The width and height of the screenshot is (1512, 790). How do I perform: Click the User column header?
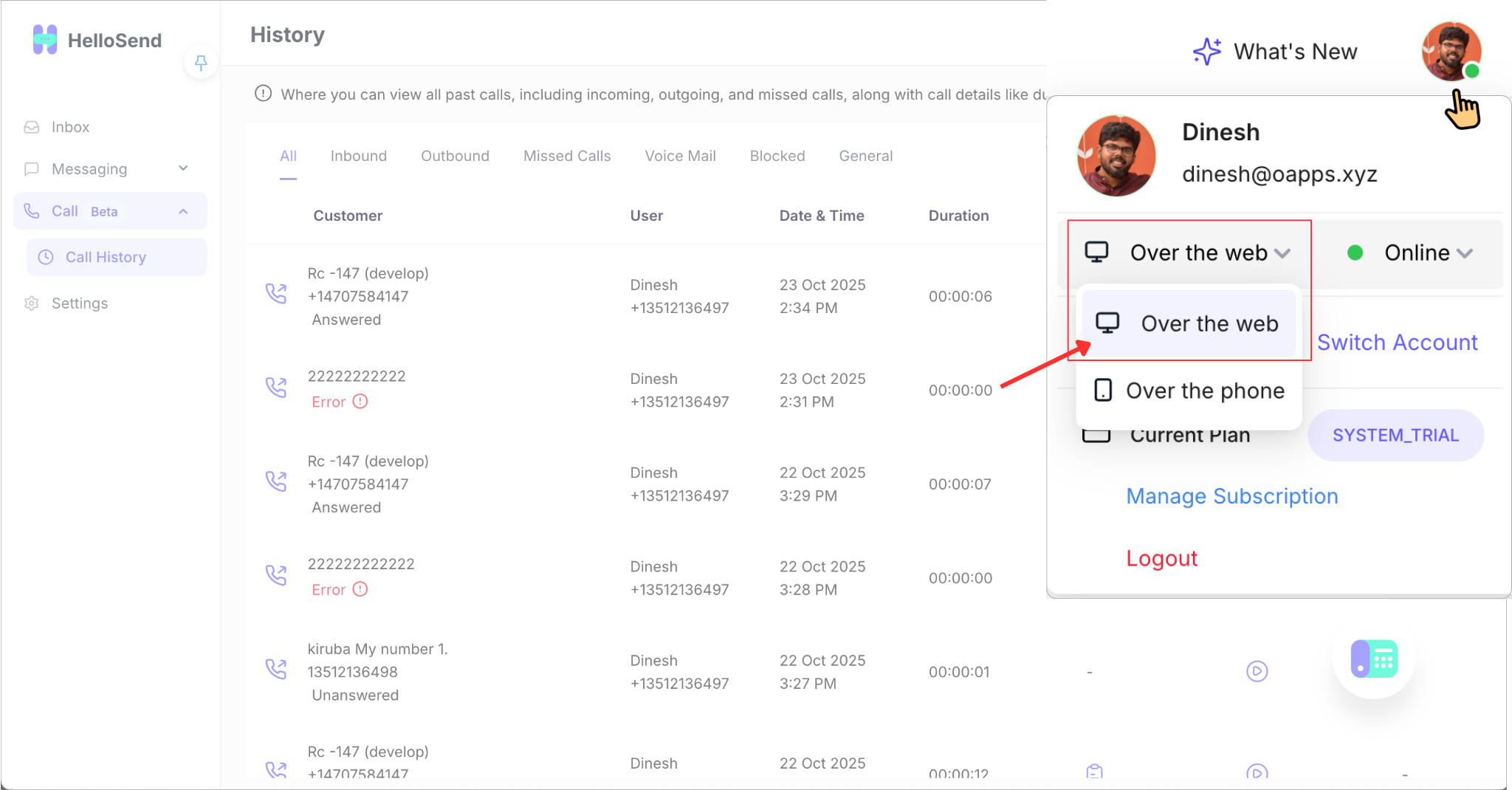647,216
